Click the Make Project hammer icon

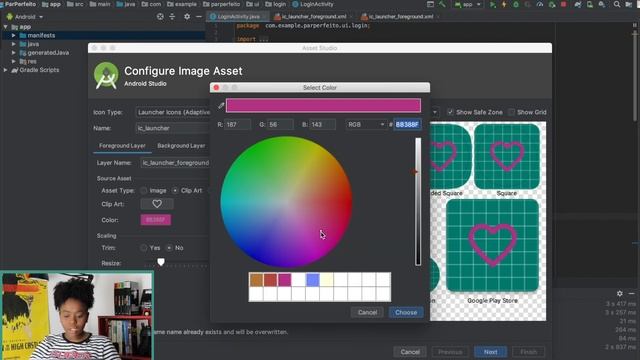point(442,4)
